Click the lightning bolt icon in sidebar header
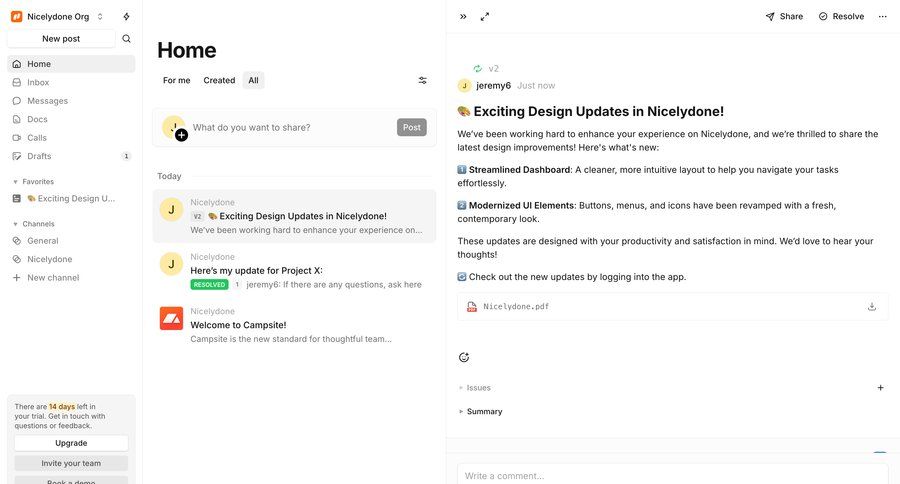The height and width of the screenshot is (484, 900). pyautogui.click(x=126, y=16)
